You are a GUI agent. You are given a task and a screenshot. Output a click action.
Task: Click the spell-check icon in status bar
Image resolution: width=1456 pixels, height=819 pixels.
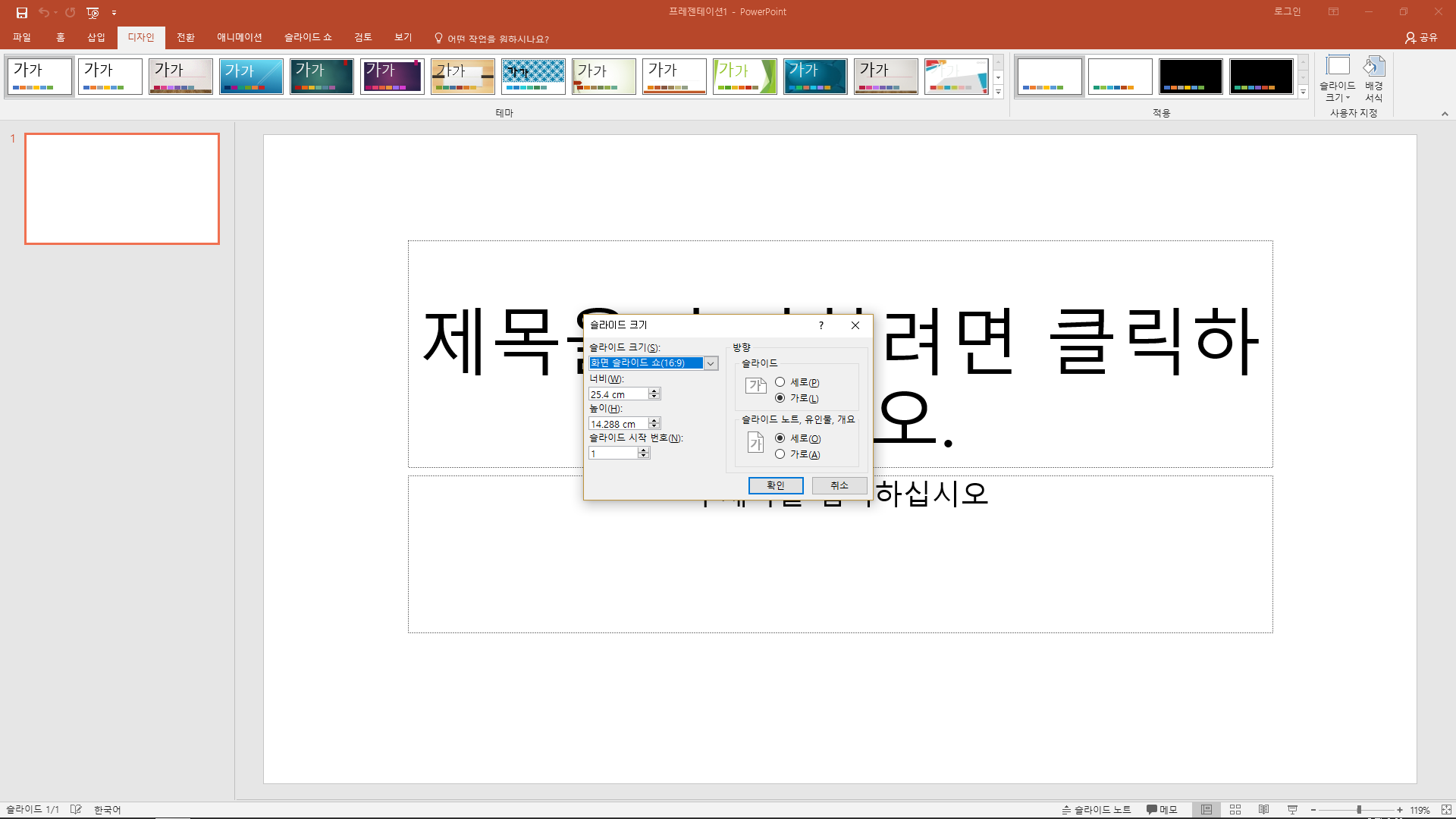[x=76, y=810]
